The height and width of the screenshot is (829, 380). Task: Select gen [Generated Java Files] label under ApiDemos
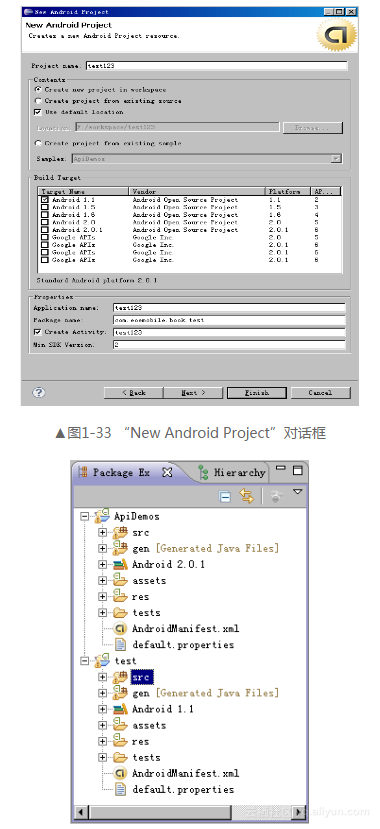206,548
